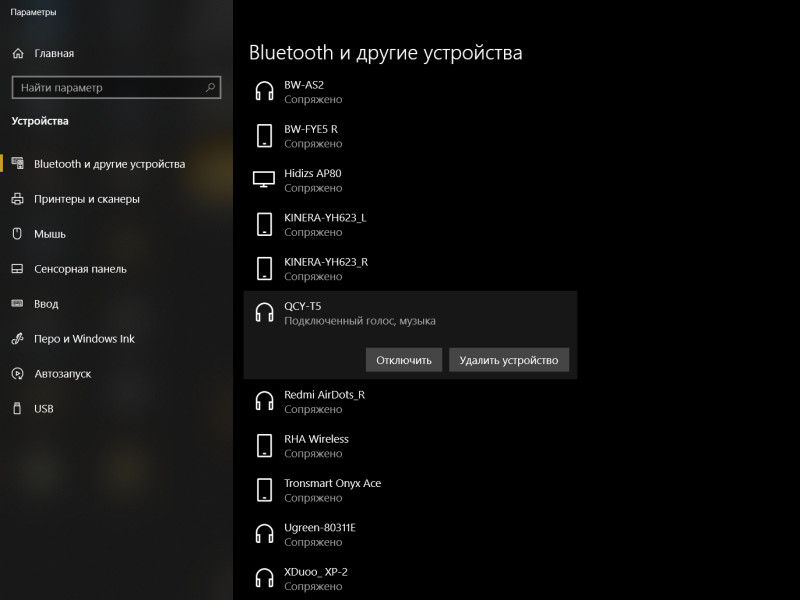This screenshot has width=800, height=600.
Task: Disconnect QCY-T5 with Отключить button
Action: pos(404,360)
